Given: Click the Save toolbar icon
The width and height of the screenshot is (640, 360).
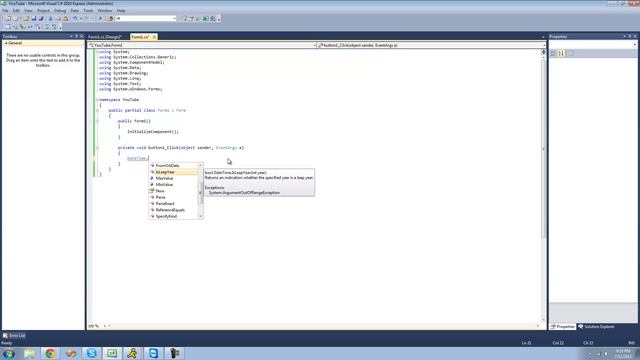Looking at the screenshot, I should coord(33,19).
